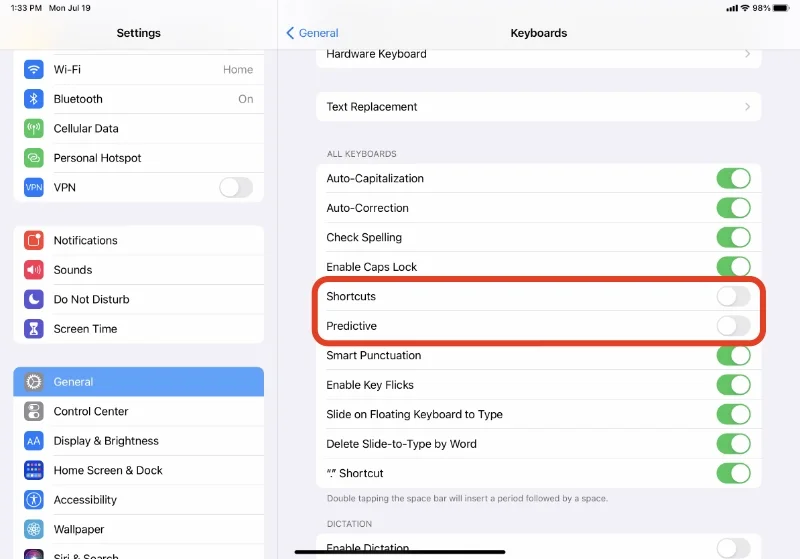The image size is (800, 559).
Task: Turn off the Smart Punctuation switch
Action: point(733,356)
